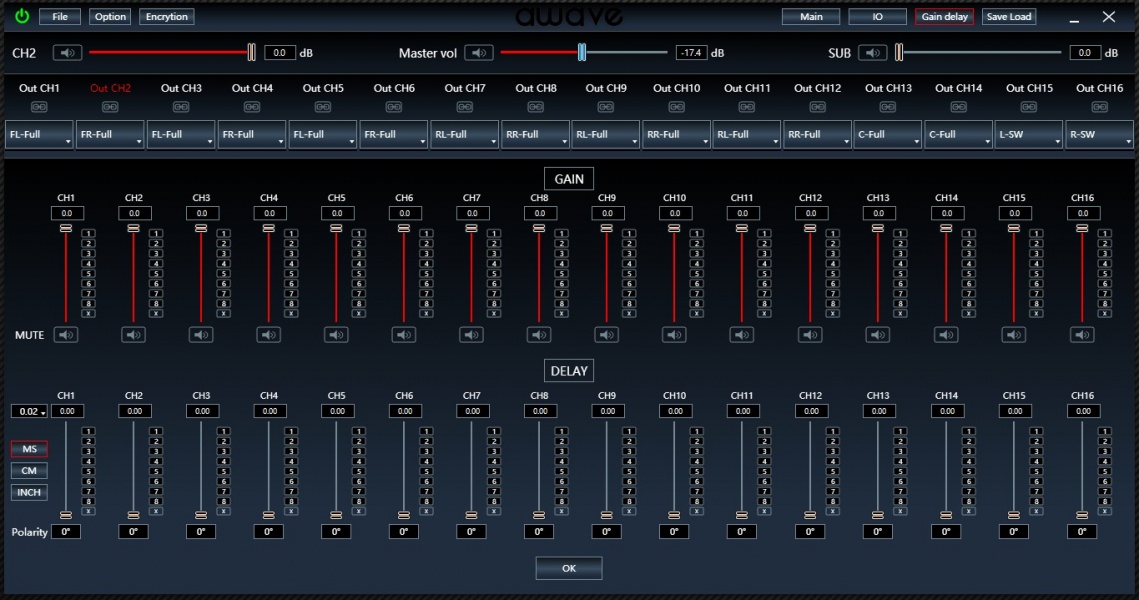The width and height of the screenshot is (1139, 600).
Task: Click the SUB volume slider handle
Action: (899, 52)
